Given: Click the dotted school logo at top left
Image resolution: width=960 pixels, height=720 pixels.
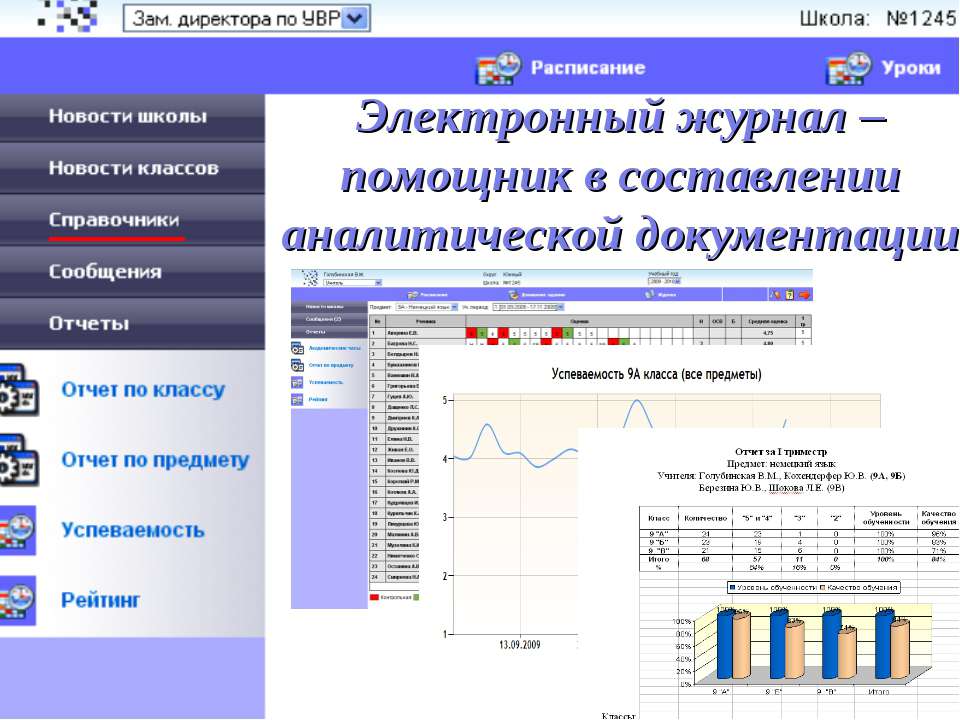Looking at the screenshot, I should [x=67, y=15].
